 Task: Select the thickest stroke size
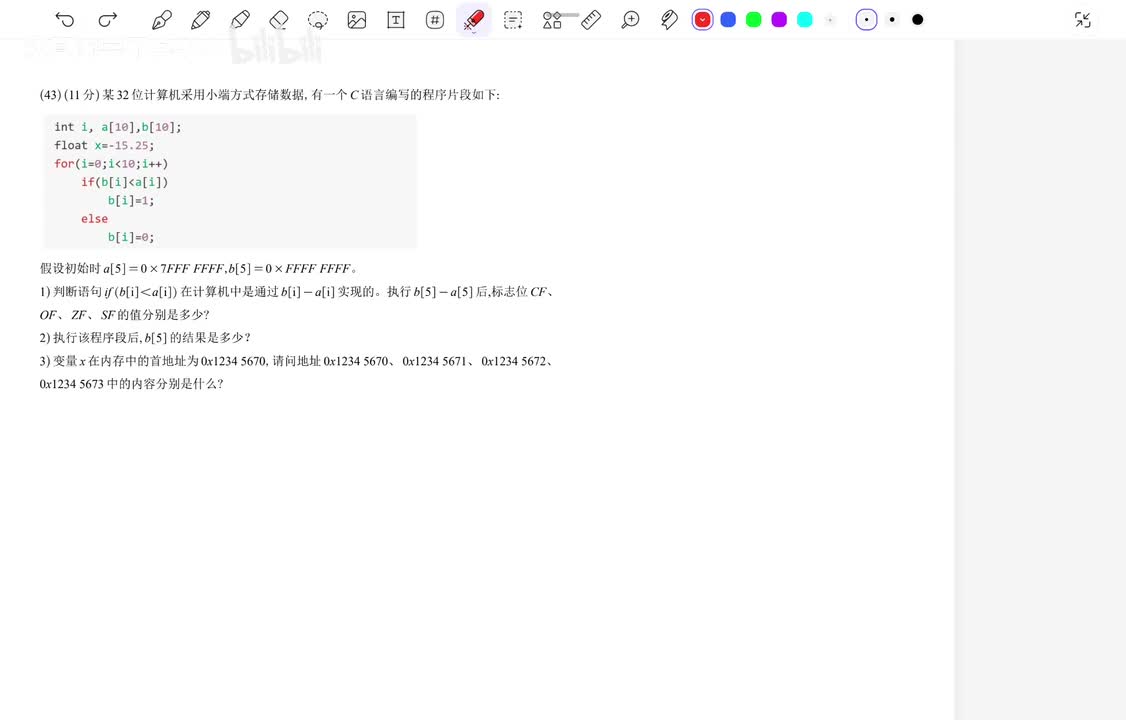tap(918, 19)
